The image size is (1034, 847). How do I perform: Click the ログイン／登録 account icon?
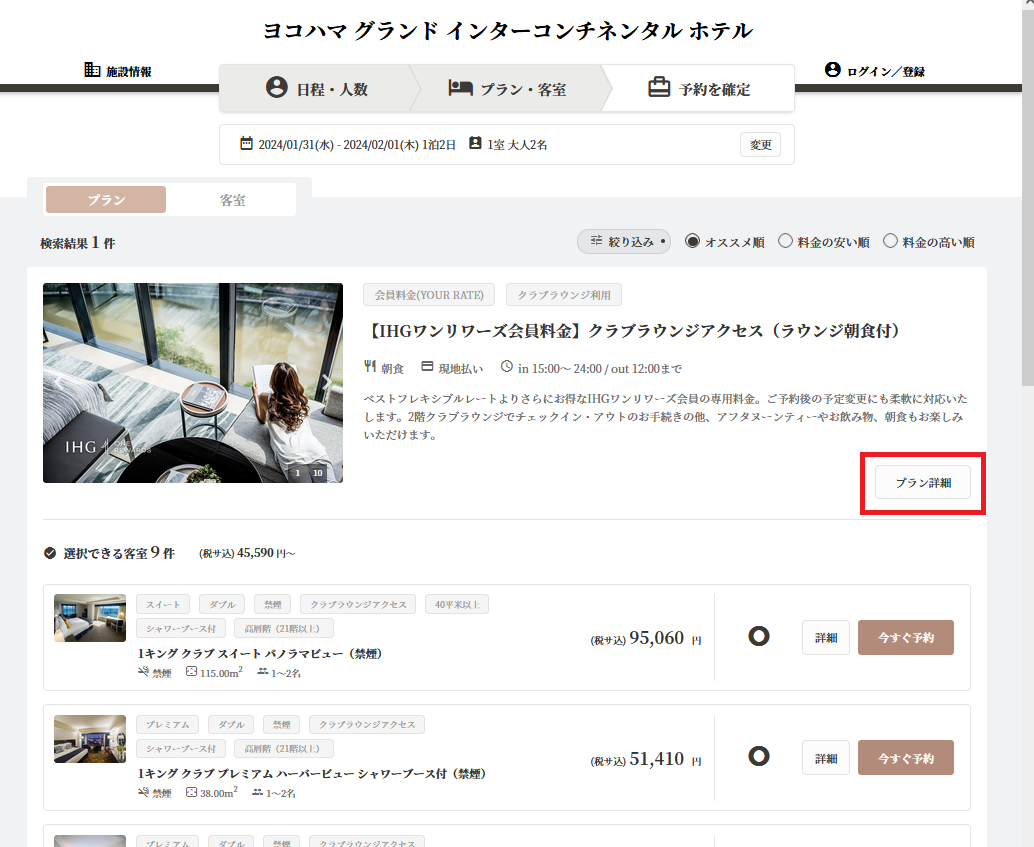833,69
